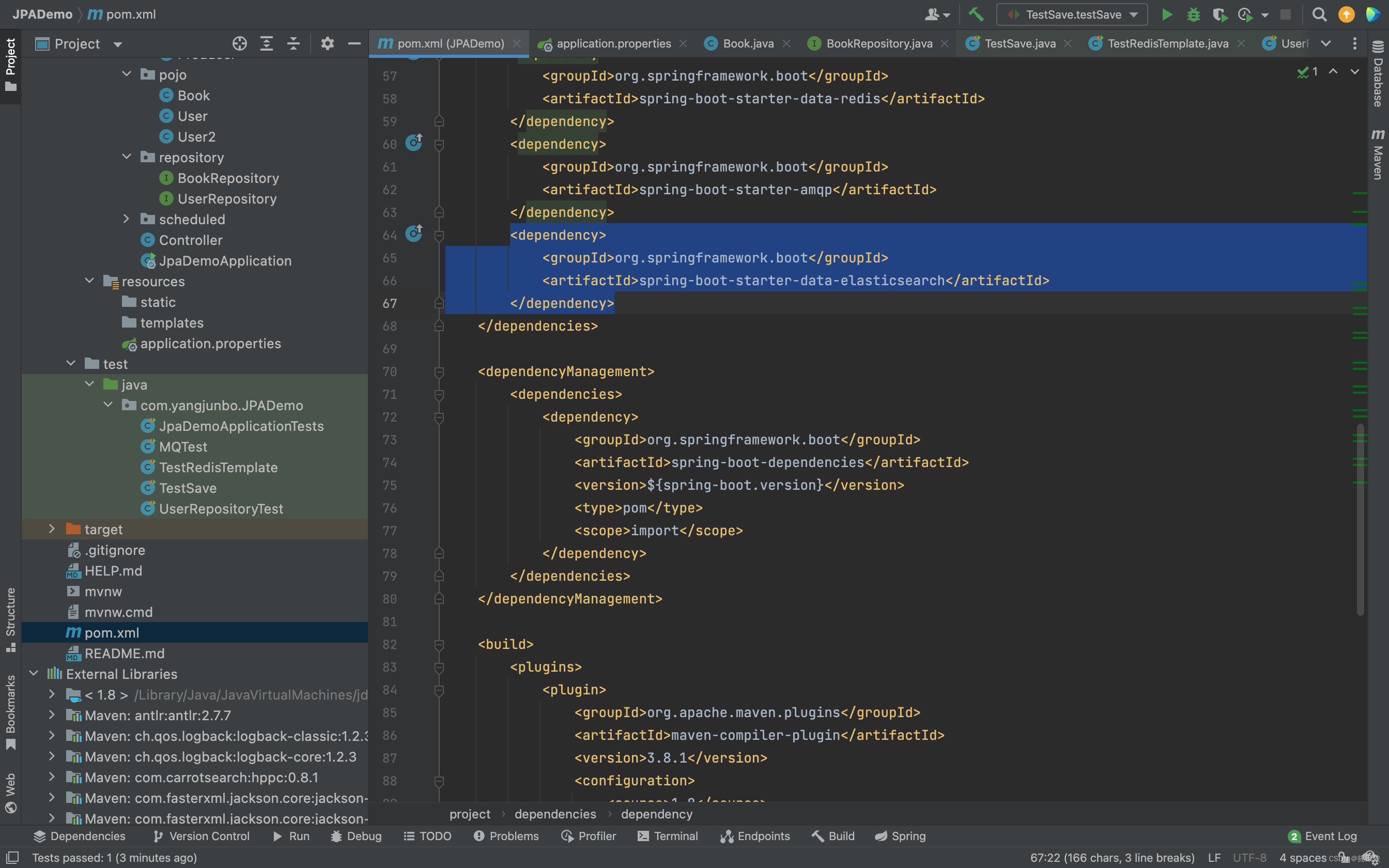Viewport: 1389px width, 868px height.
Task: Click the LF line separator widget
Action: tap(1214, 858)
